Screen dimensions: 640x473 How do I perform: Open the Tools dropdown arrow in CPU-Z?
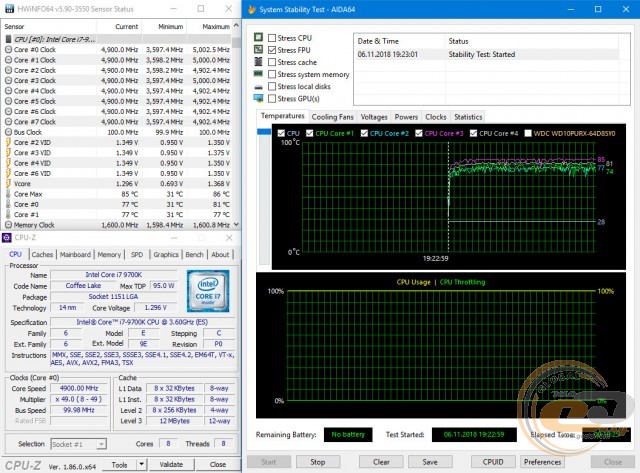141,464
